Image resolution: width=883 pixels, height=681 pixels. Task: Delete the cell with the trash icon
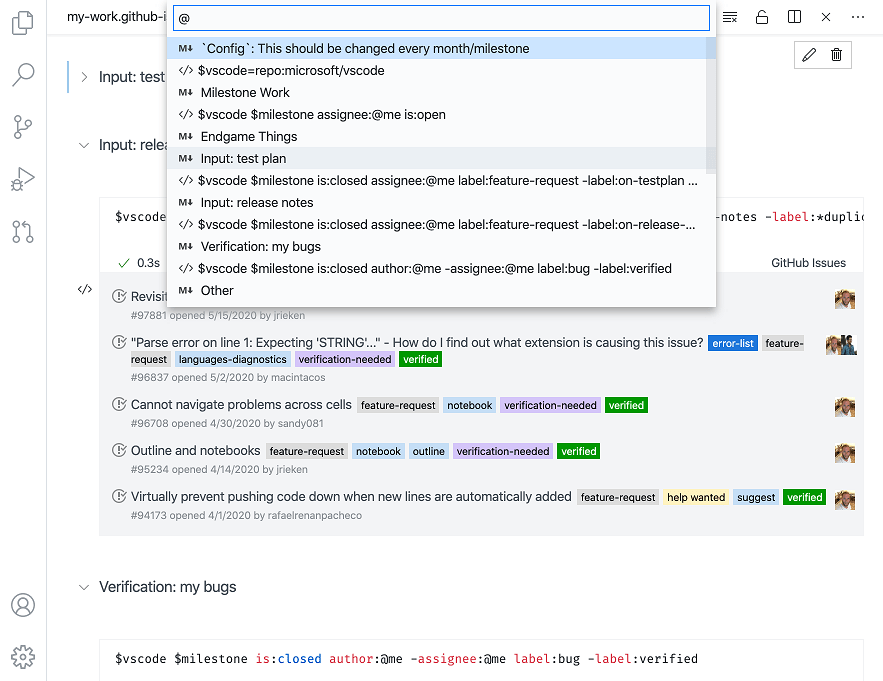[x=837, y=55]
